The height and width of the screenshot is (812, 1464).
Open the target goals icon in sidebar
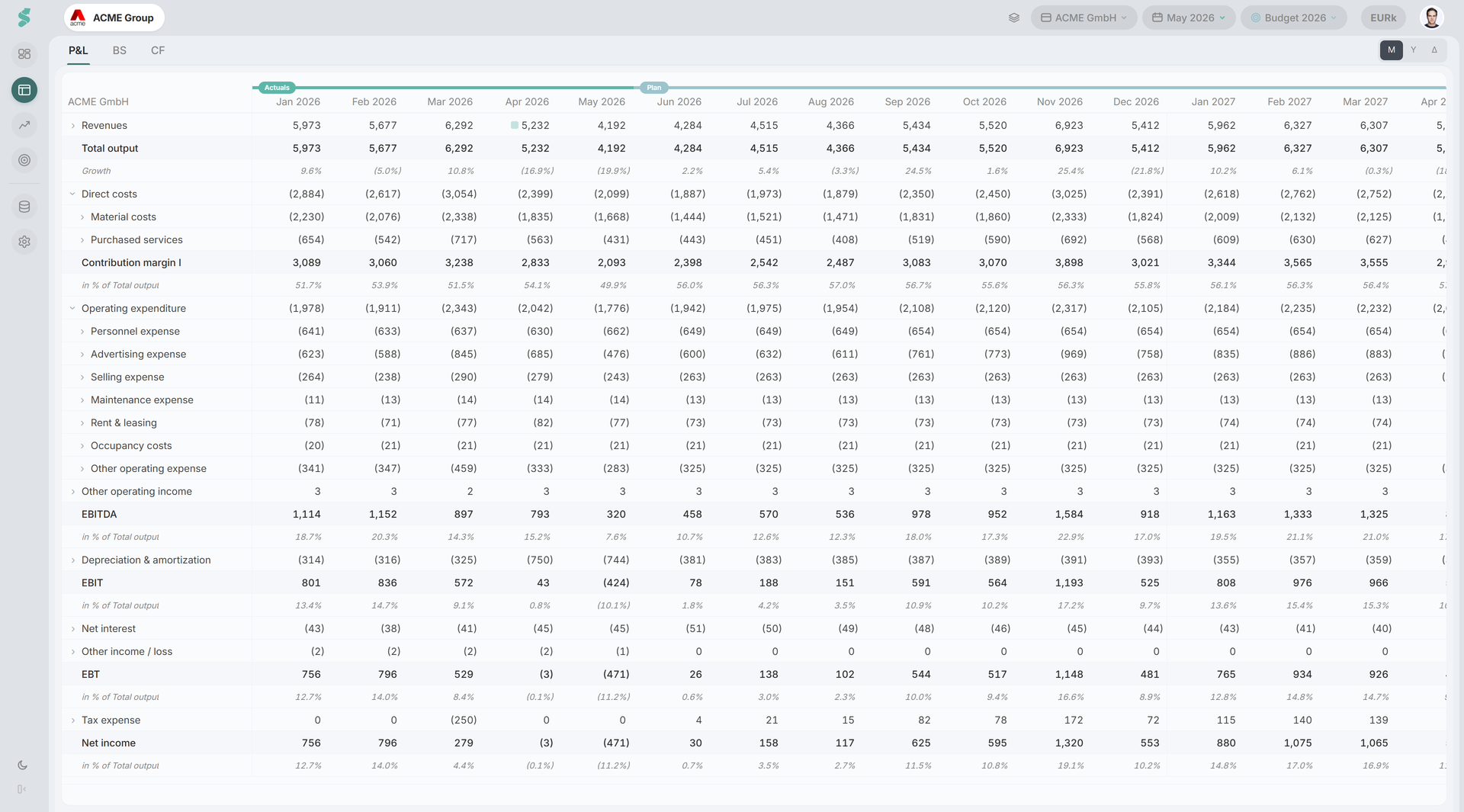click(24, 160)
